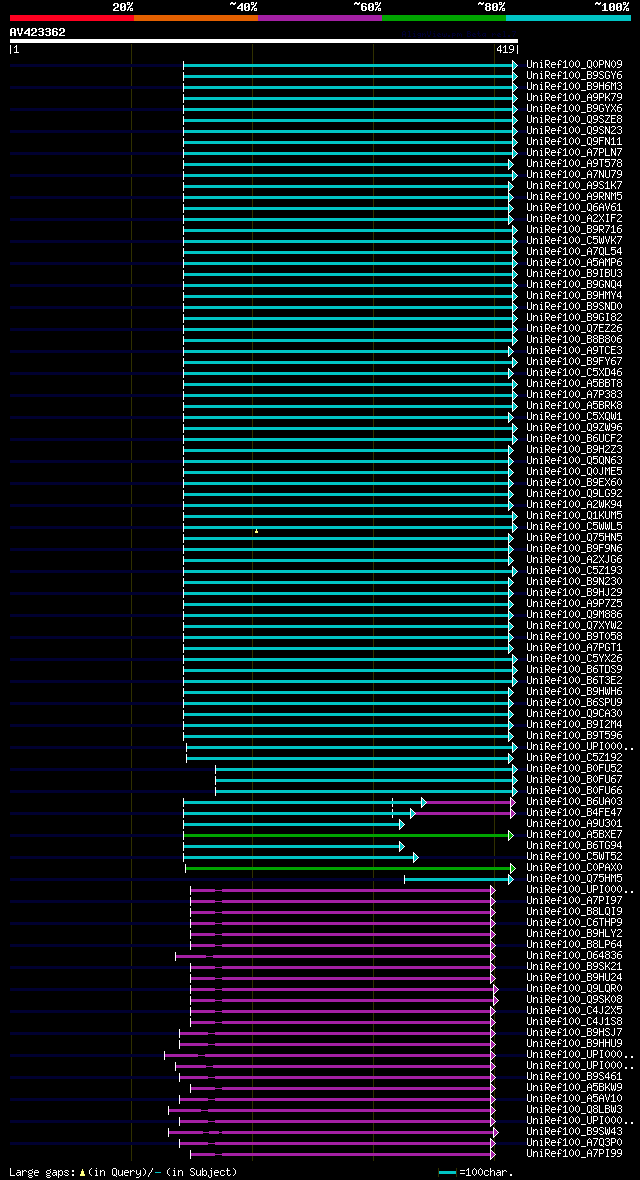Click the green alignment bar for UniRef100_C0PAX0
640x1180 pixels.
click(x=350, y=868)
